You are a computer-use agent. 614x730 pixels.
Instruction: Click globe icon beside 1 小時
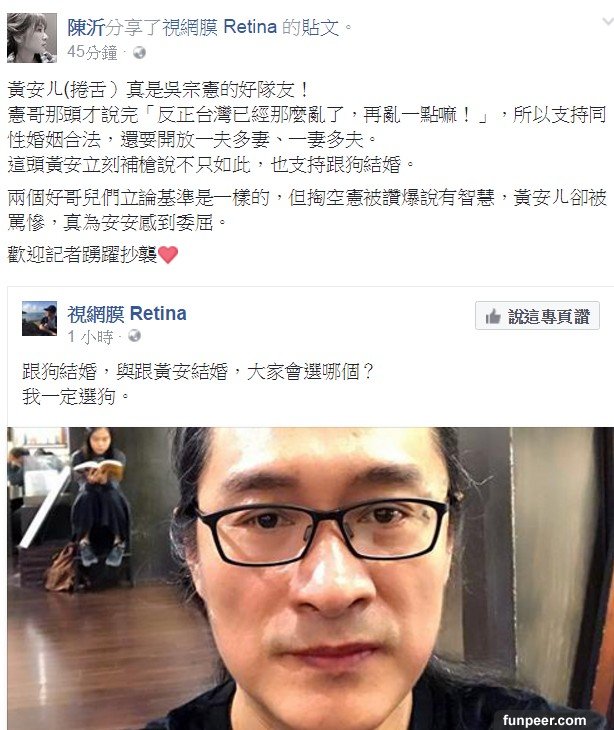tap(135, 336)
